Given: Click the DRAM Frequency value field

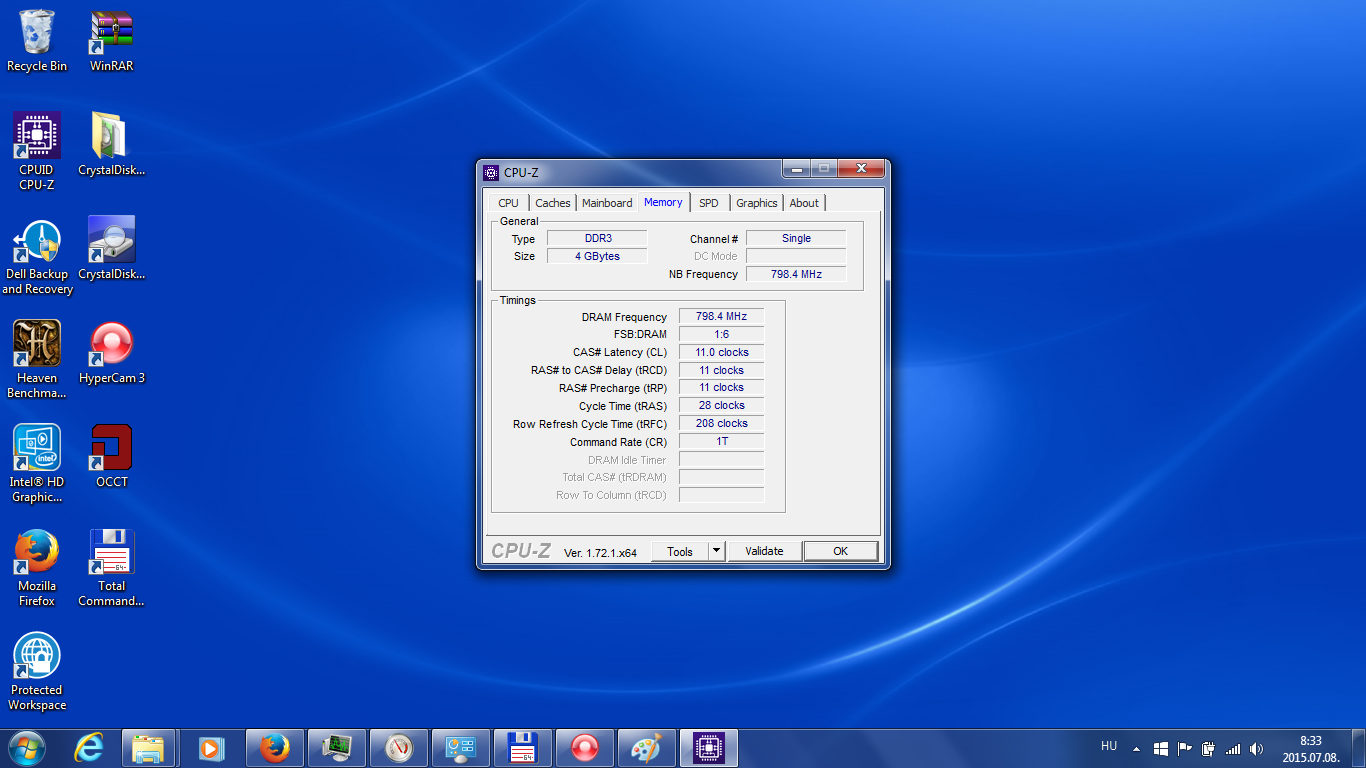Looking at the screenshot, I should click(721, 317).
